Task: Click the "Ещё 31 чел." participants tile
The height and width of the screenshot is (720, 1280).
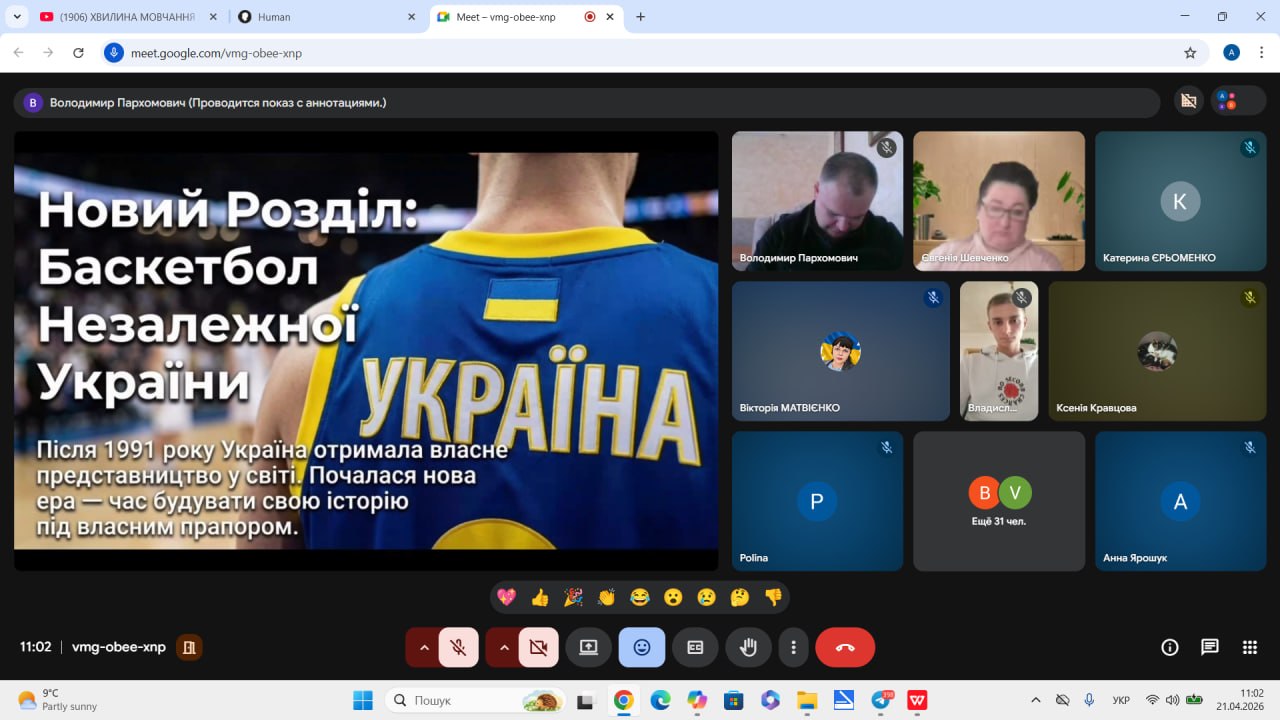Action: coord(999,501)
